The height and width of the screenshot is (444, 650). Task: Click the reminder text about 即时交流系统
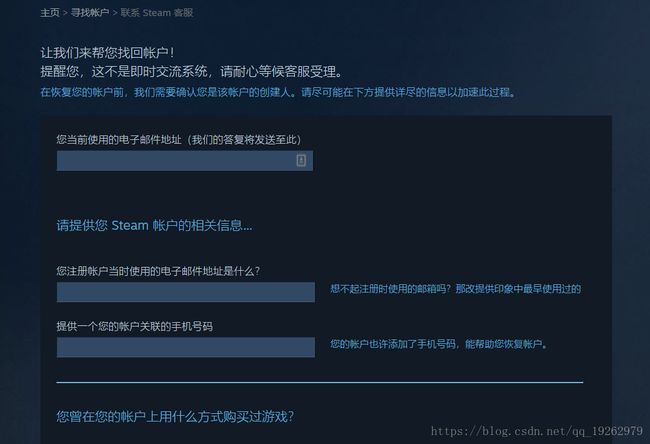[192, 72]
